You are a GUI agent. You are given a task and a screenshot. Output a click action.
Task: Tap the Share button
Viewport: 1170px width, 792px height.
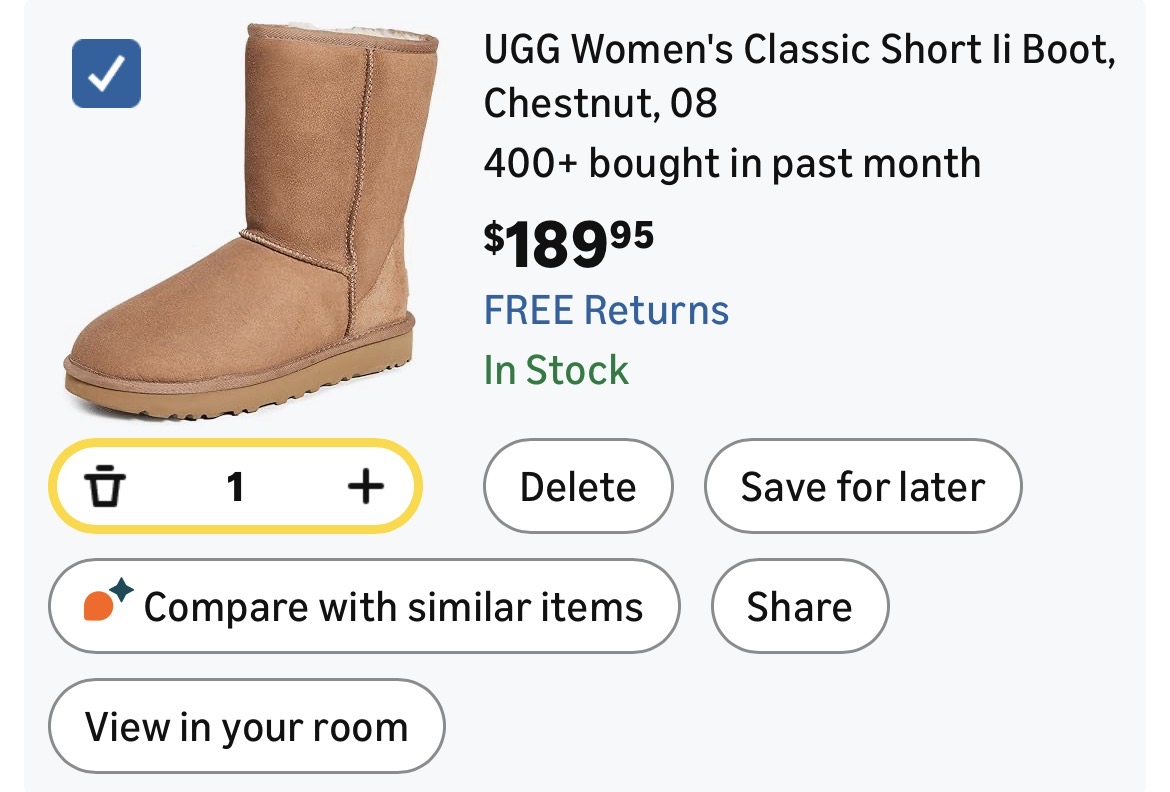799,607
